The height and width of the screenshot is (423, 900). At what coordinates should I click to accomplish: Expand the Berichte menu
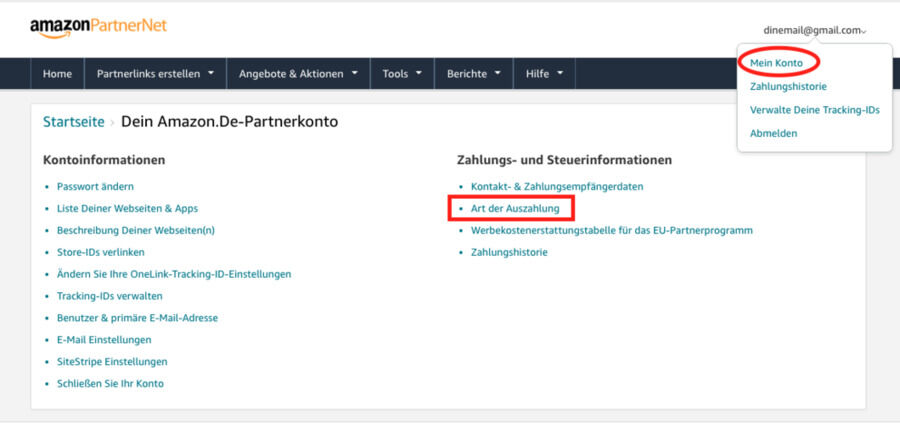point(473,74)
